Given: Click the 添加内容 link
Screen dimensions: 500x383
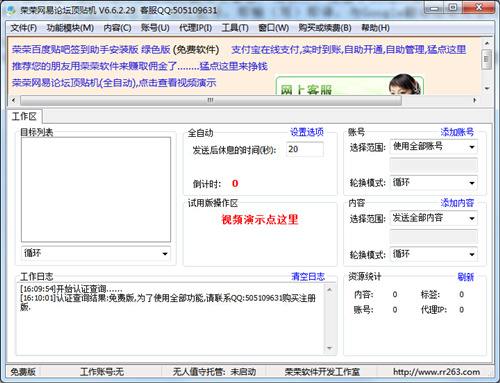Looking at the screenshot, I should tap(457, 202).
